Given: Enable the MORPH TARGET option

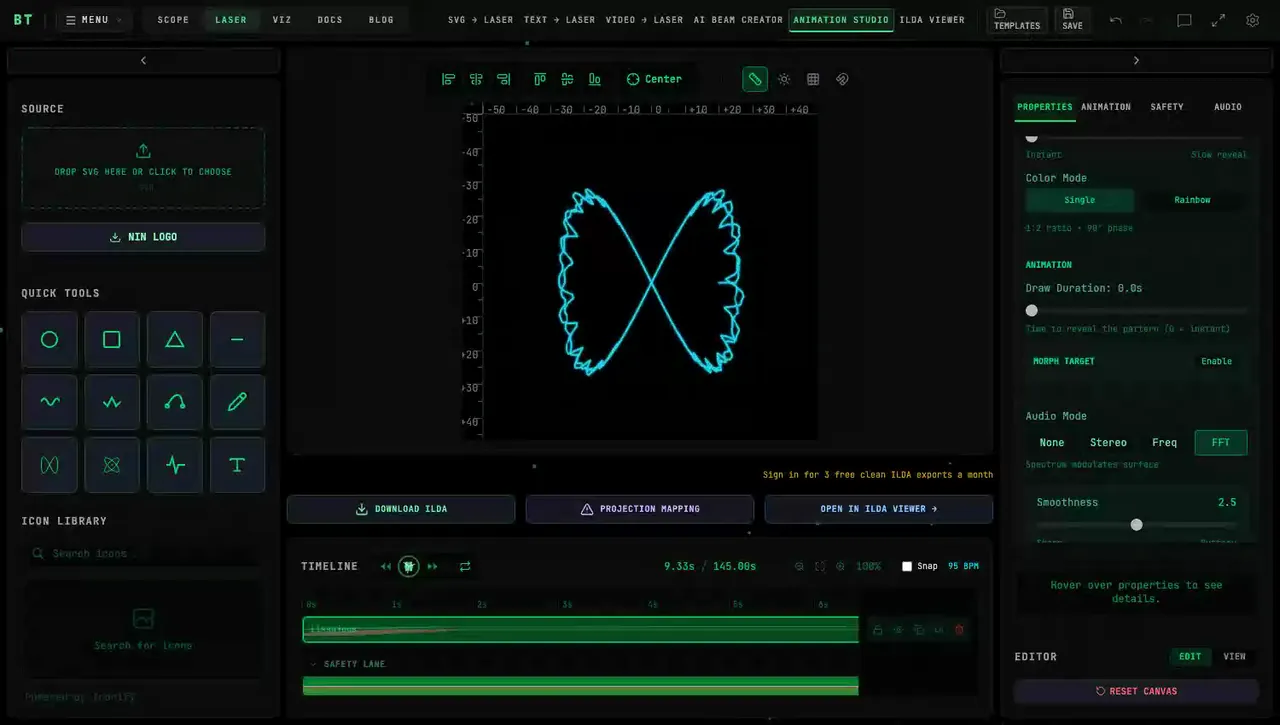Looking at the screenshot, I should (x=1217, y=361).
